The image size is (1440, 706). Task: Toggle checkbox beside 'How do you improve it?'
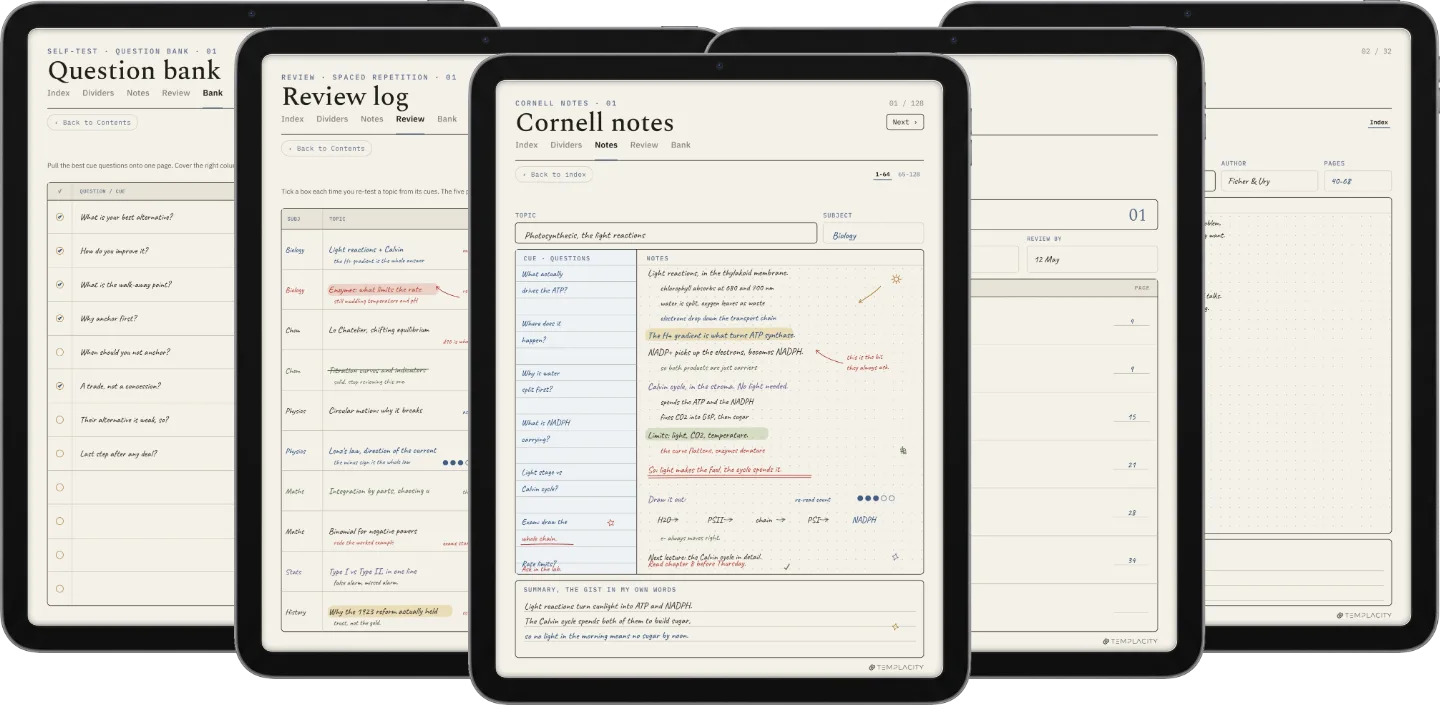click(x=60, y=251)
